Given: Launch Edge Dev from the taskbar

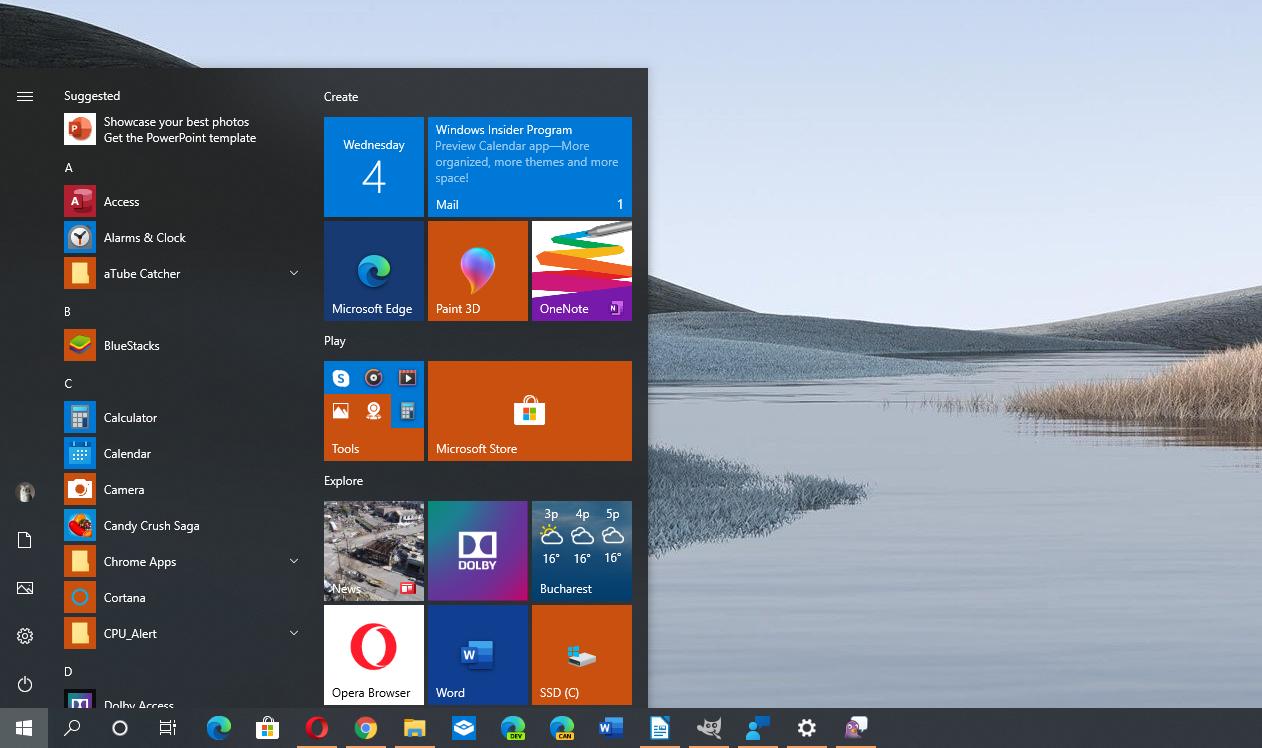Looking at the screenshot, I should click(513, 728).
